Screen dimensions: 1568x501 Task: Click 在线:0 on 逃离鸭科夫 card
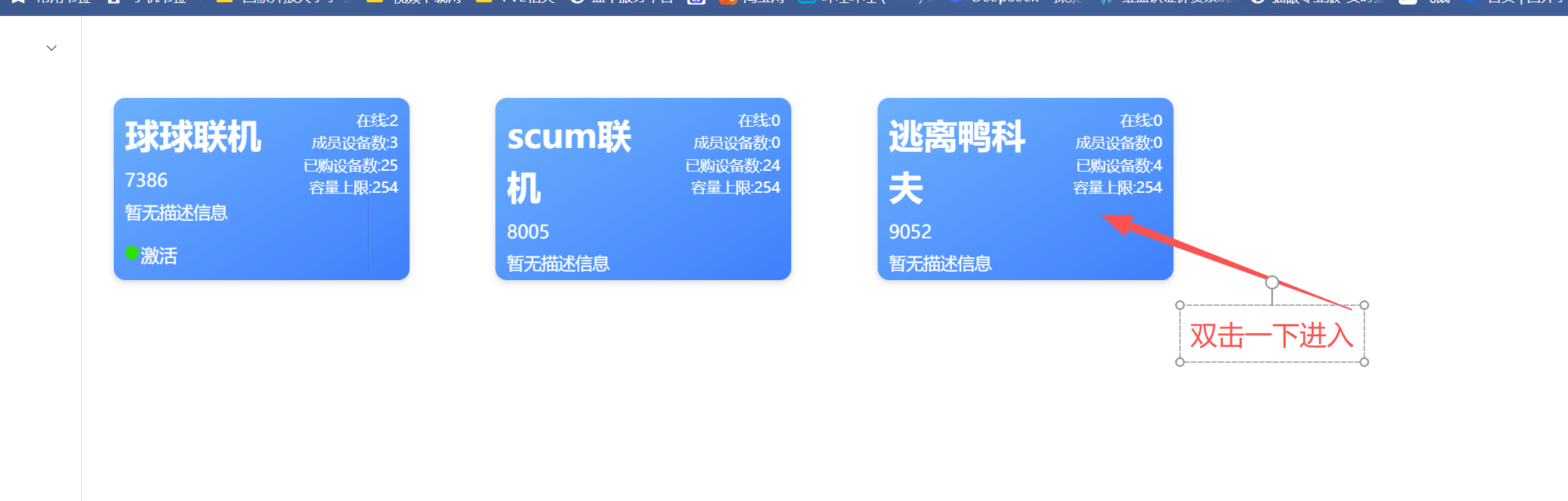[1141, 121]
